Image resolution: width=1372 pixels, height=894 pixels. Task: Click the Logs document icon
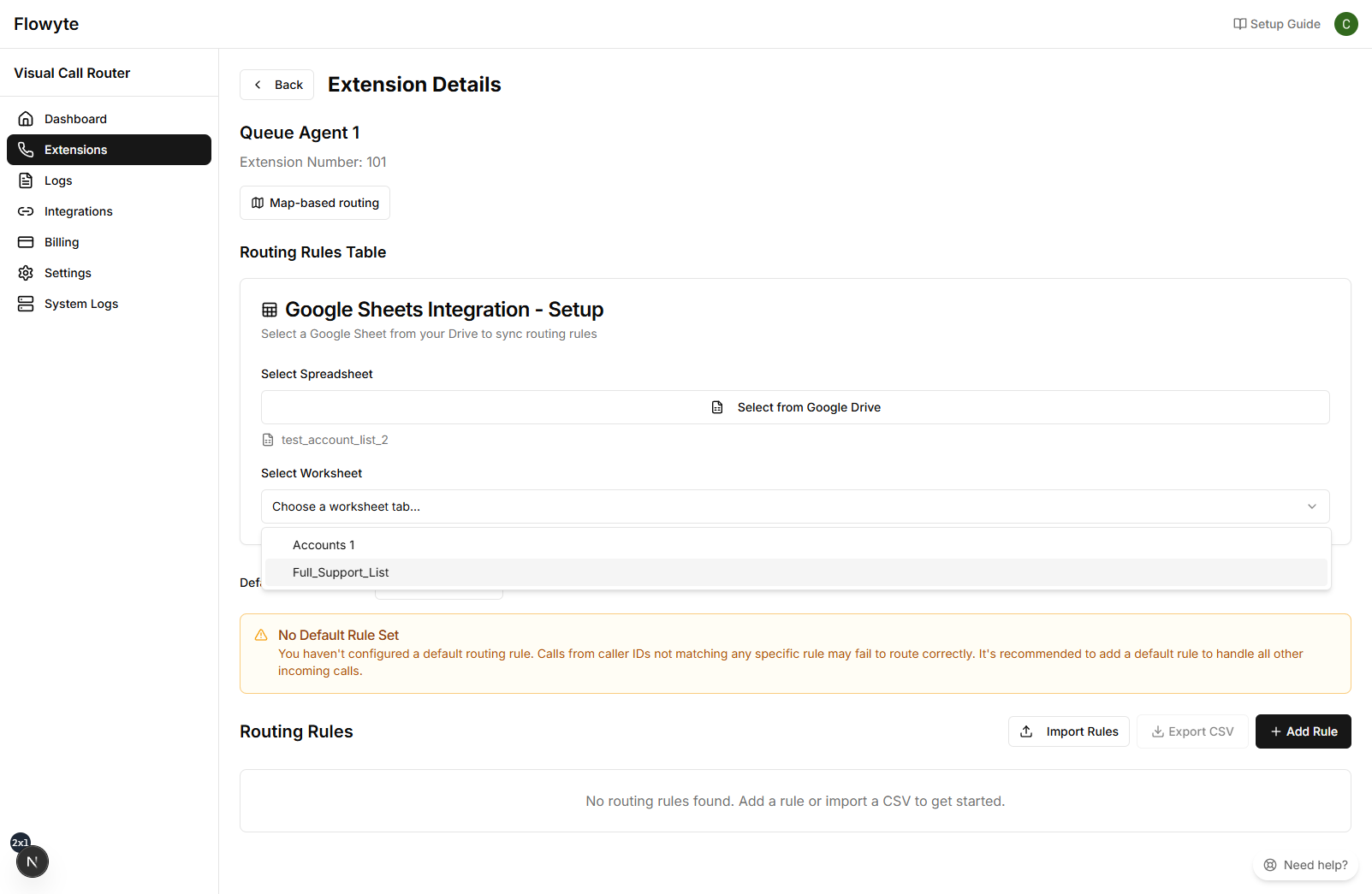(x=26, y=181)
